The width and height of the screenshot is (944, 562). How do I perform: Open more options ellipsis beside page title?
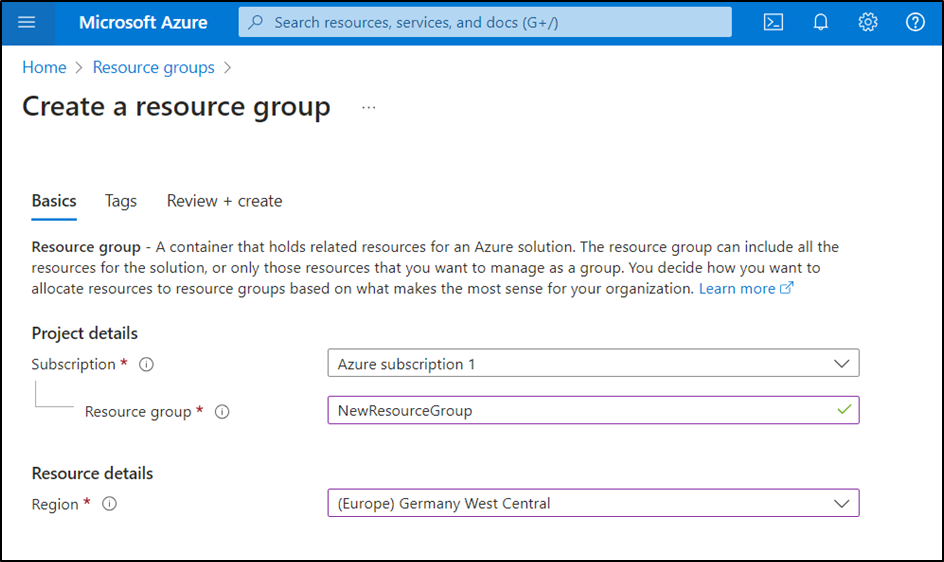(x=369, y=107)
